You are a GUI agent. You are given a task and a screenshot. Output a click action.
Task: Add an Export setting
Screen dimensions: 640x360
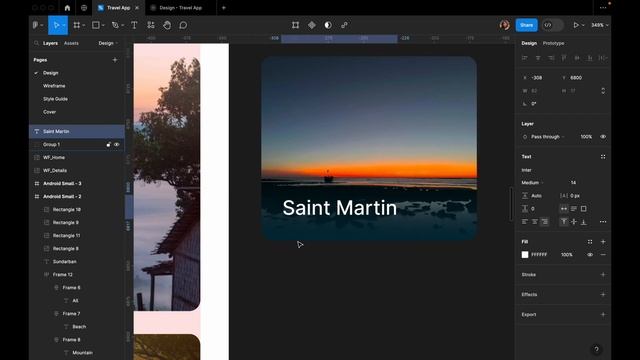[603, 314]
